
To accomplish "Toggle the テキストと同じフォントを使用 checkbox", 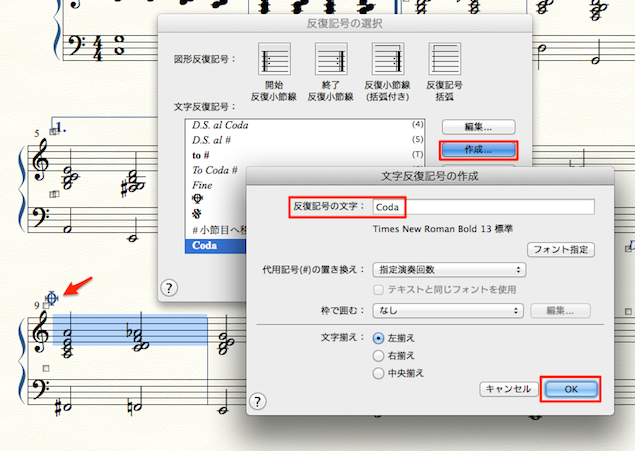I will [378, 289].
